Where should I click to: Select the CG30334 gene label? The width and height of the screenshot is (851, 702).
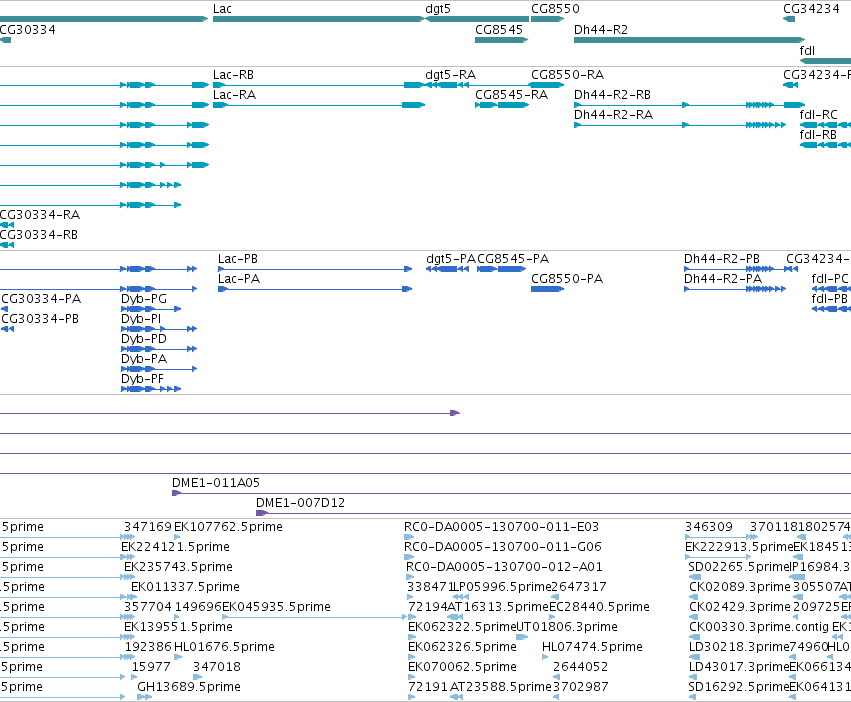pos(27,30)
